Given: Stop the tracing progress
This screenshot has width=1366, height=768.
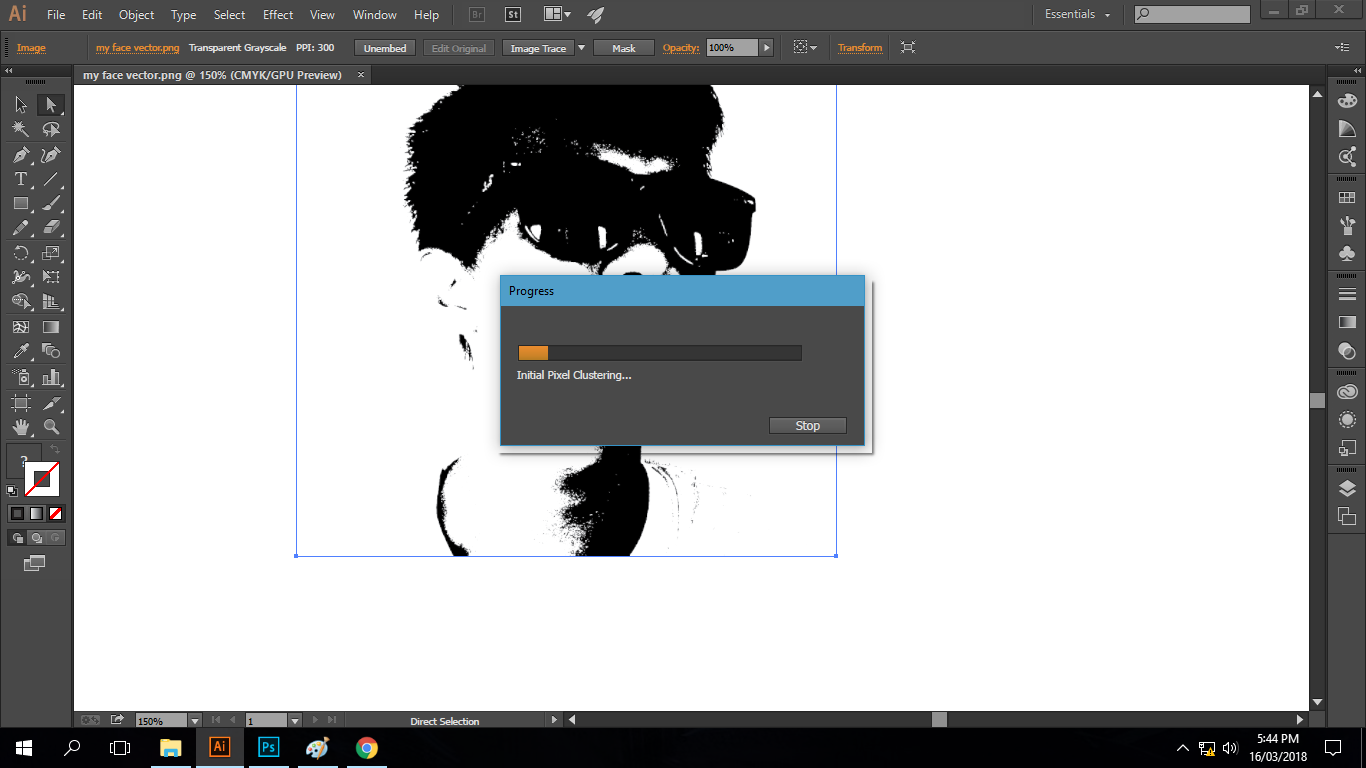Looking at the screenshot, I should point(808,425).
